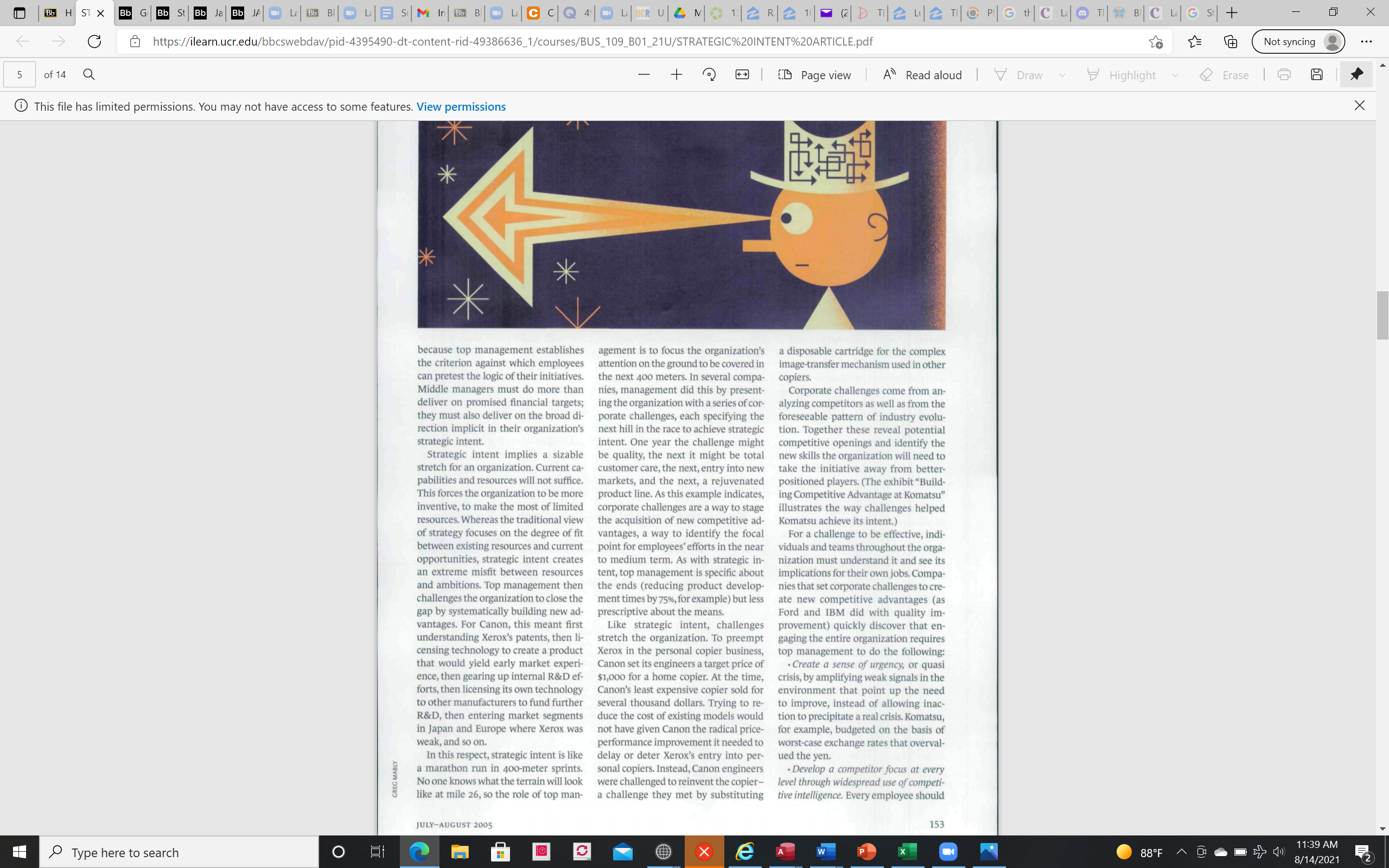Open Collections panel
1389x868 pixels.
click(1231, 41)
